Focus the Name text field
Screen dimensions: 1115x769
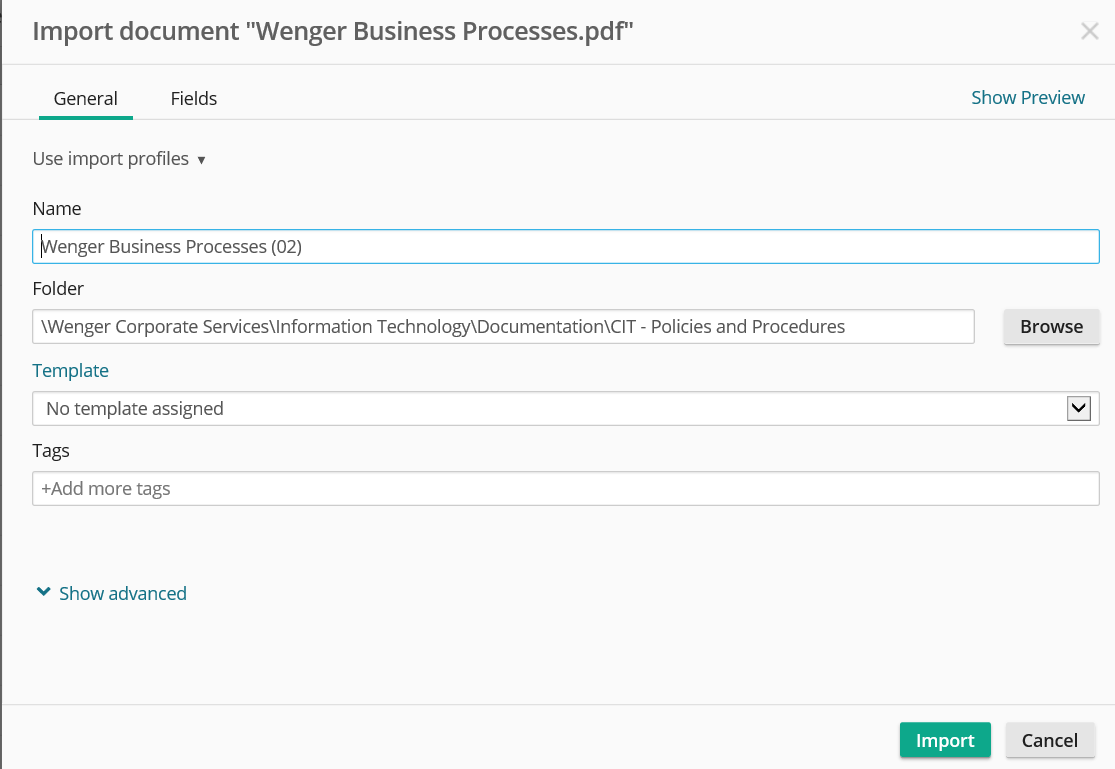tap(565, 247)
